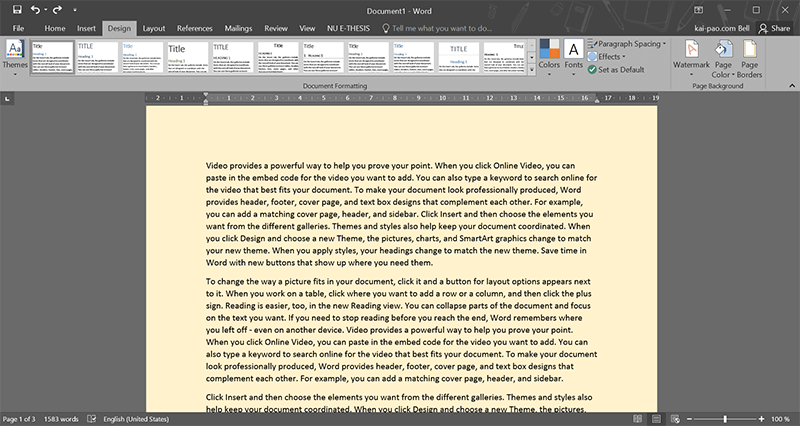This screenshot has width=800, height=426.
Task: Click the tab selector at ruler corner
Action: (x=7, y=98)
